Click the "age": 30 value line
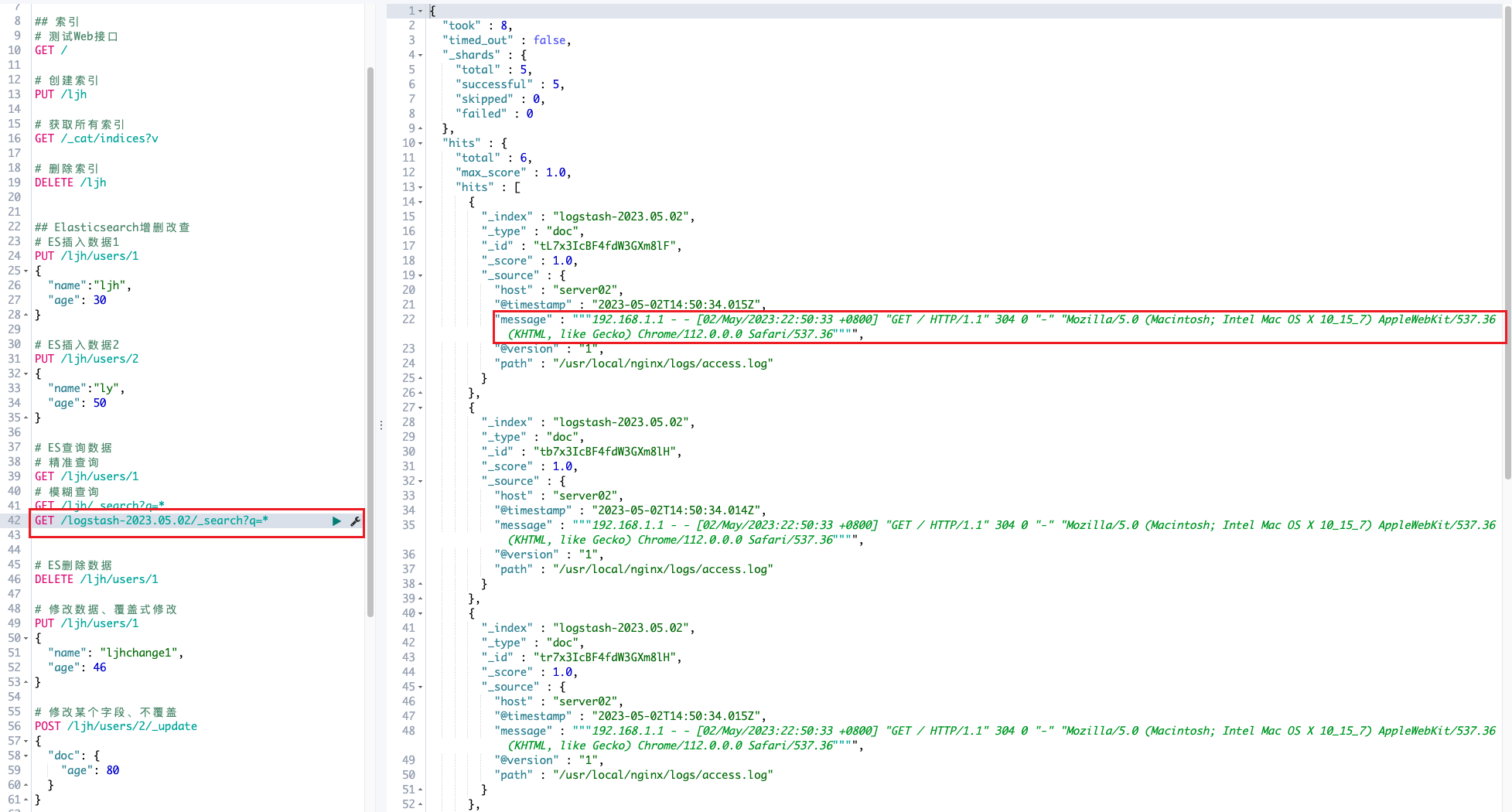This screenshot has width=1512, height=812. 77,300
